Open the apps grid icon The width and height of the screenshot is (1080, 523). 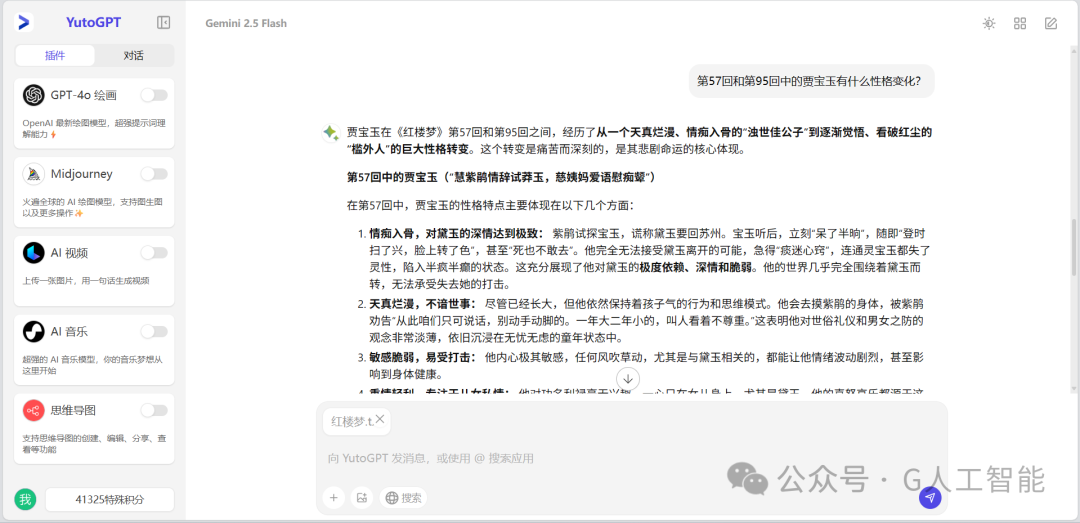(x=1020, y=23)
